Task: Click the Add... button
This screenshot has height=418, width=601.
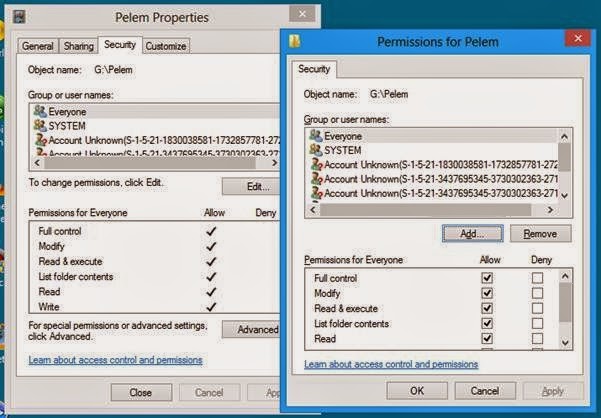Action: tap(473, 233)
